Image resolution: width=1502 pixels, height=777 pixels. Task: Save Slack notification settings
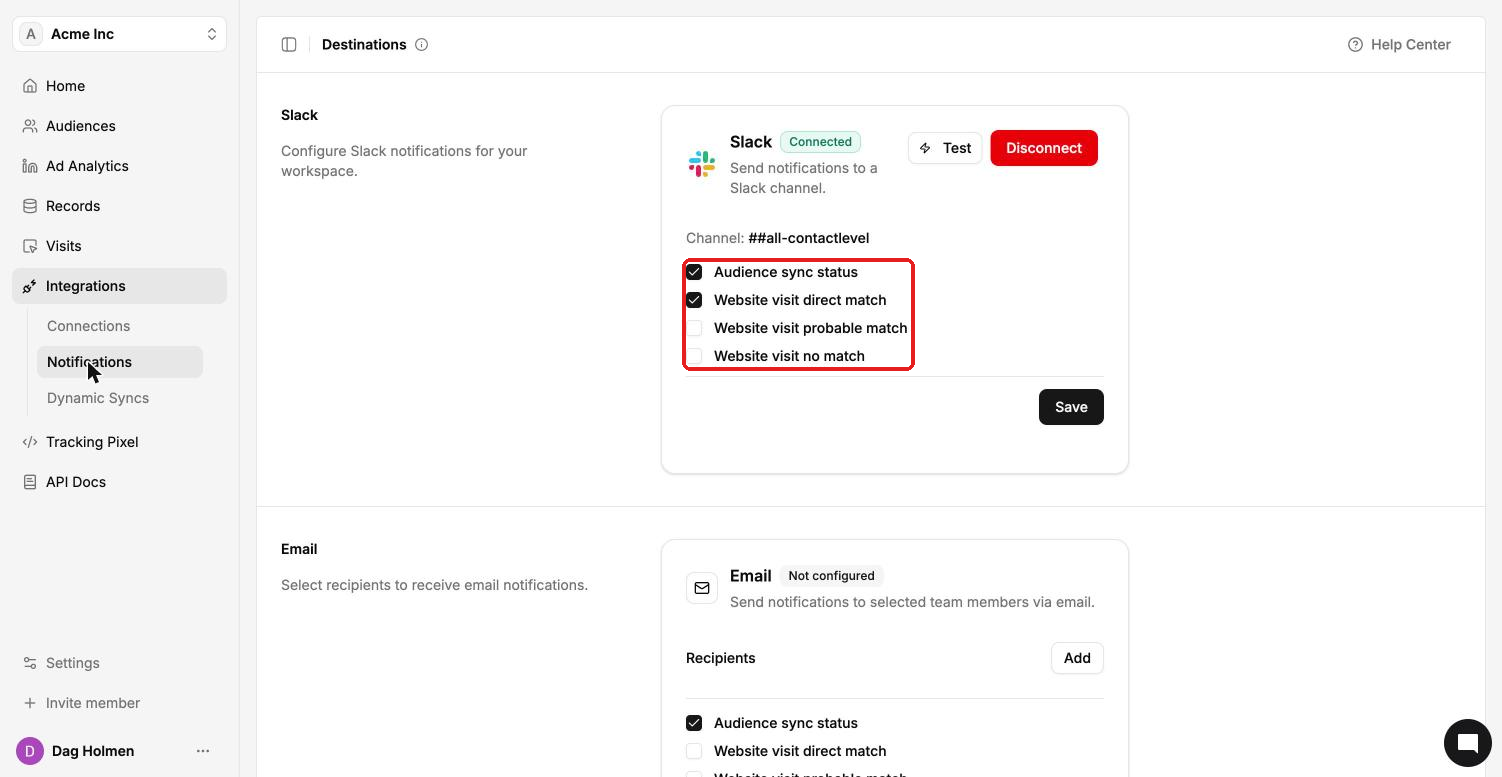[1071, 407]
